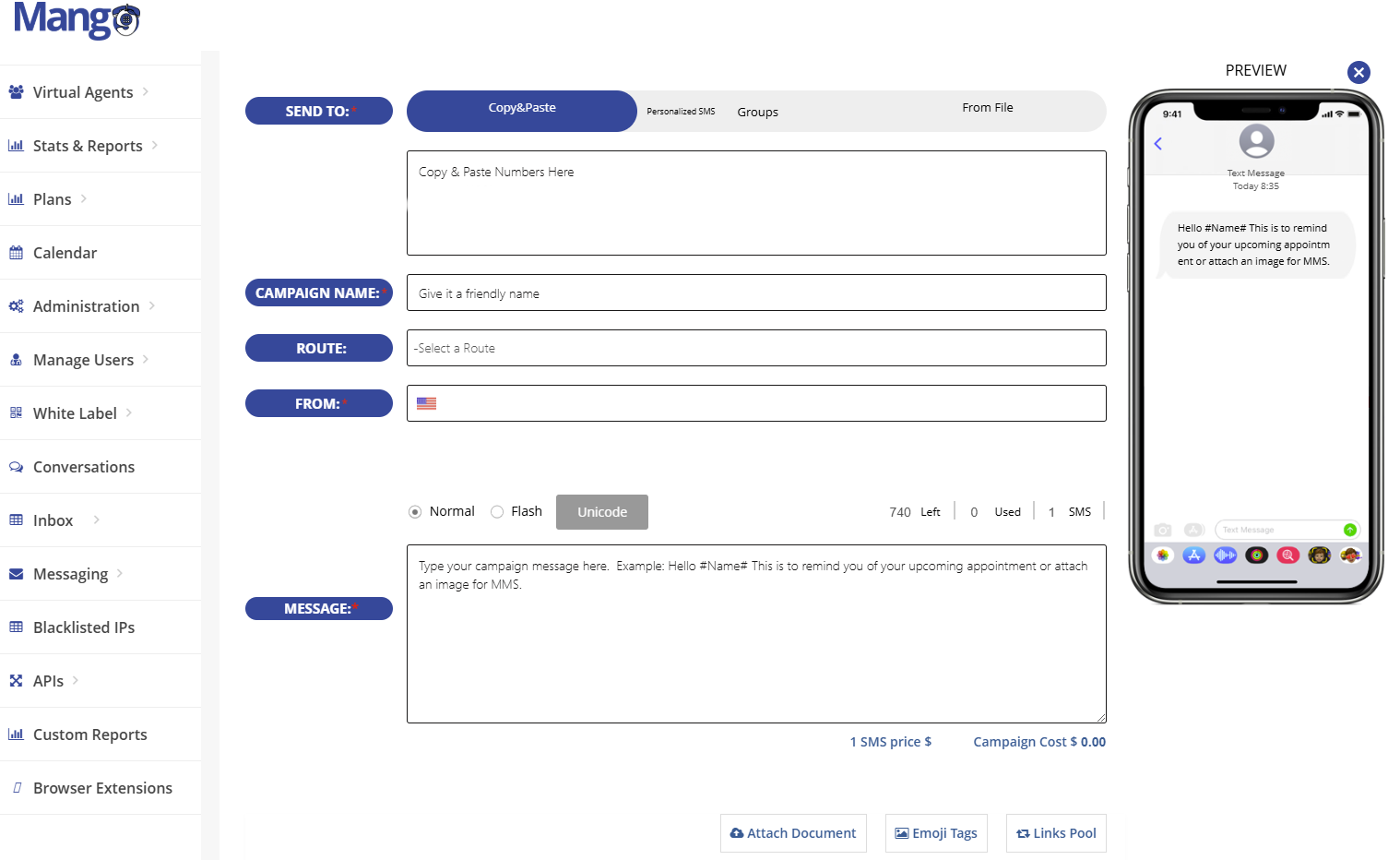Toggle Unicode encoding for the message
The height and width of the screenshot is (860, 1400).
(601, 511)
